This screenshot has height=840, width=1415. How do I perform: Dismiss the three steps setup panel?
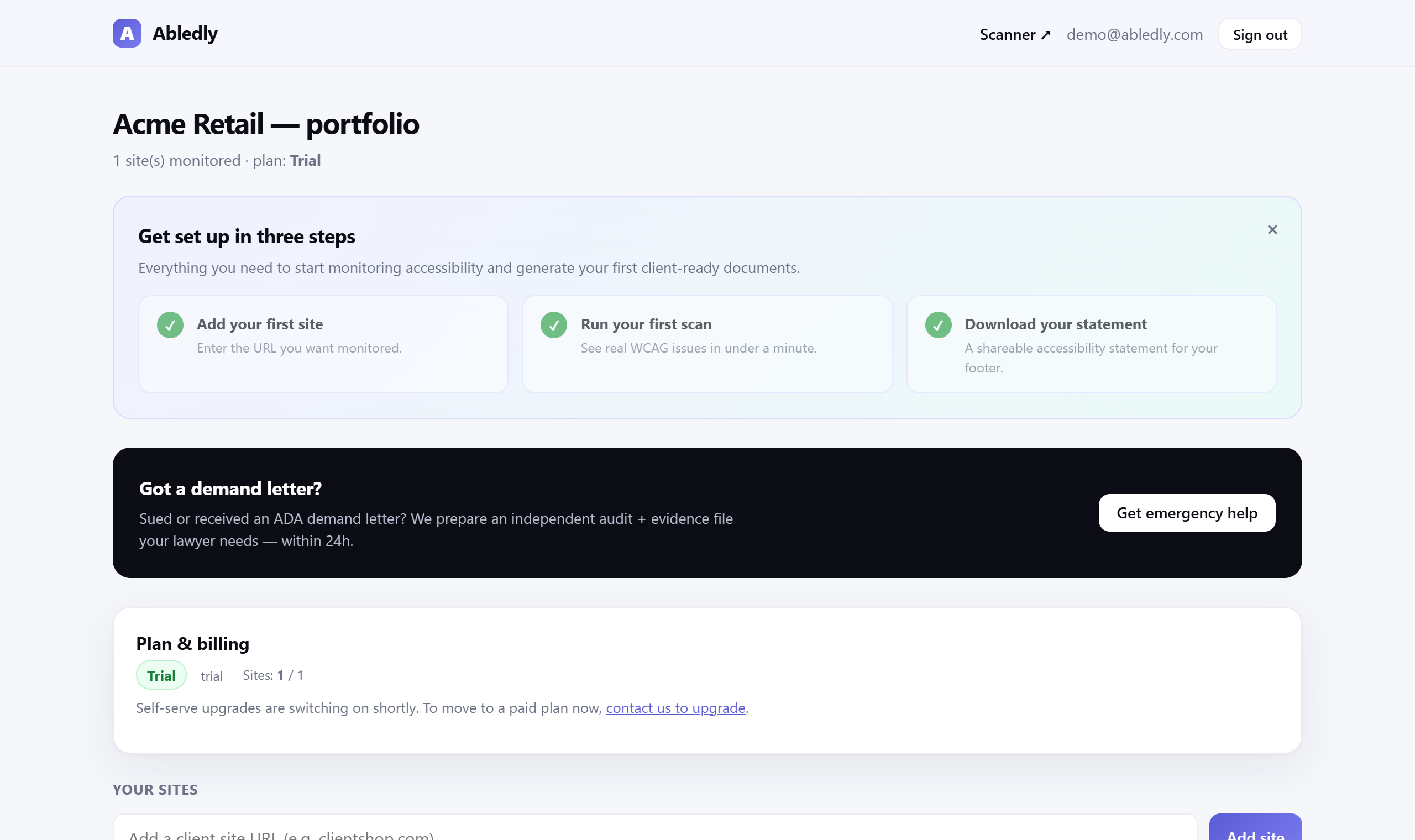tap(1272, 230)
